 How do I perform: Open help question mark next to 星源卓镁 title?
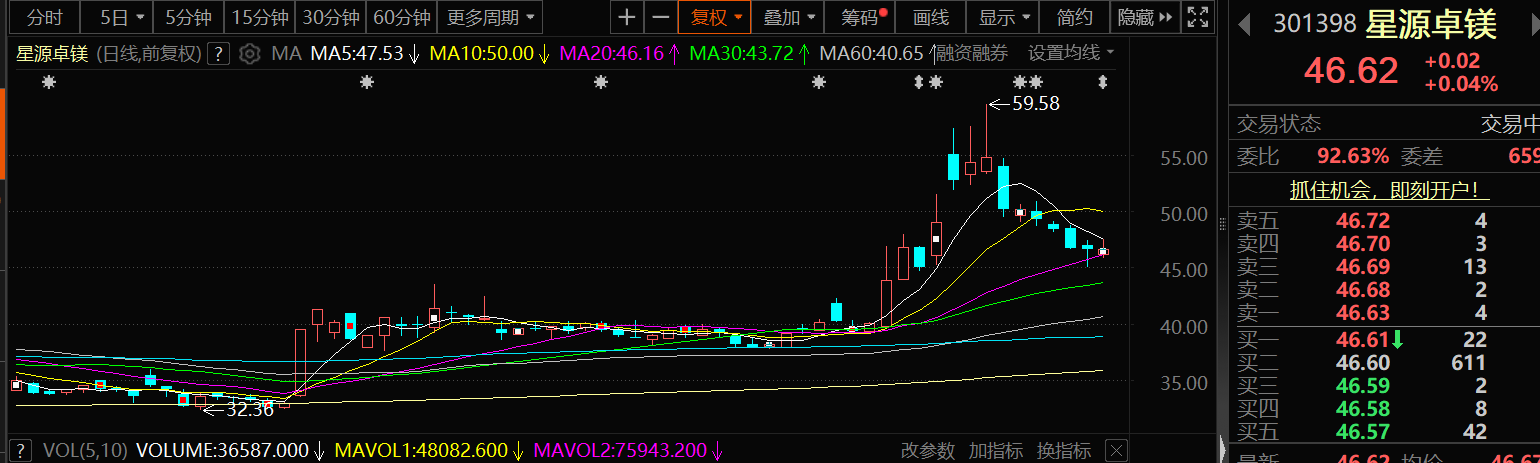(x=220, y=53)
